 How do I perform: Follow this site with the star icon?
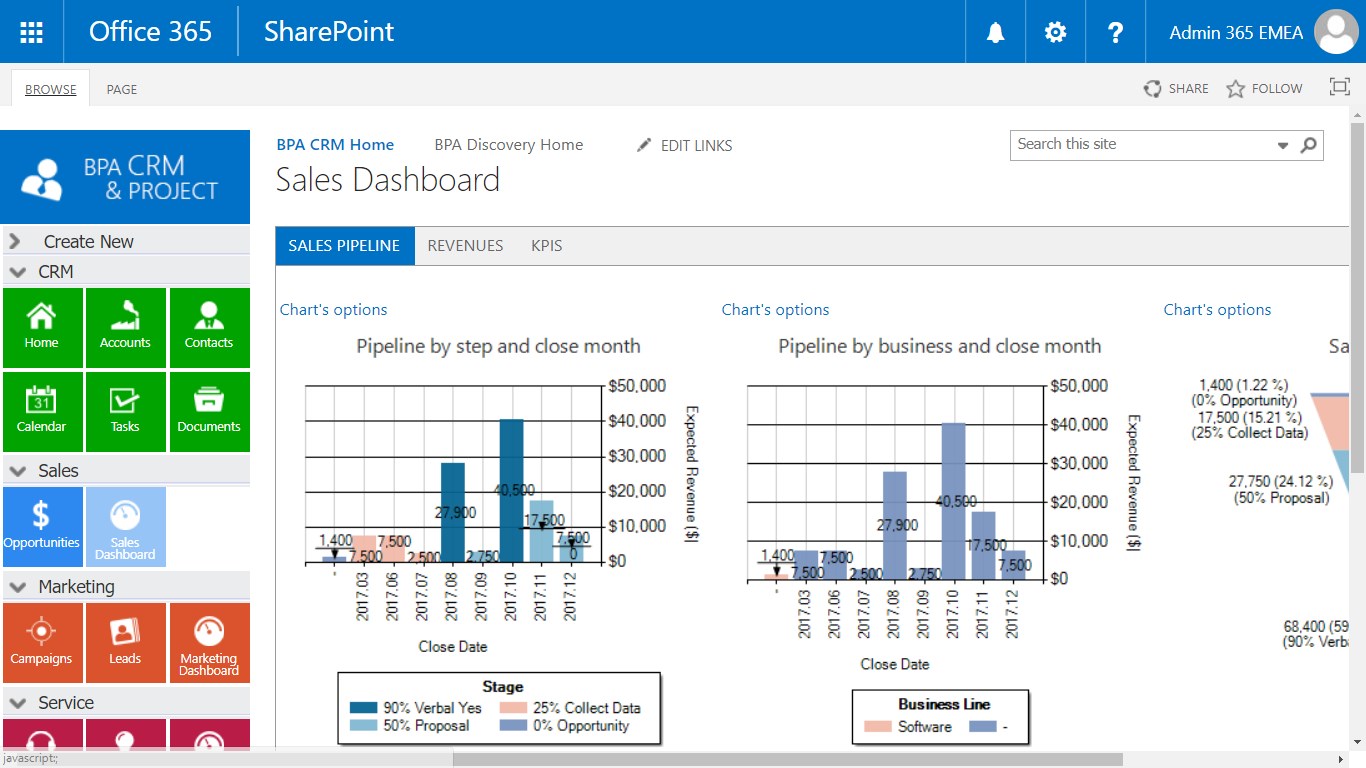(x=1236, y=89)
